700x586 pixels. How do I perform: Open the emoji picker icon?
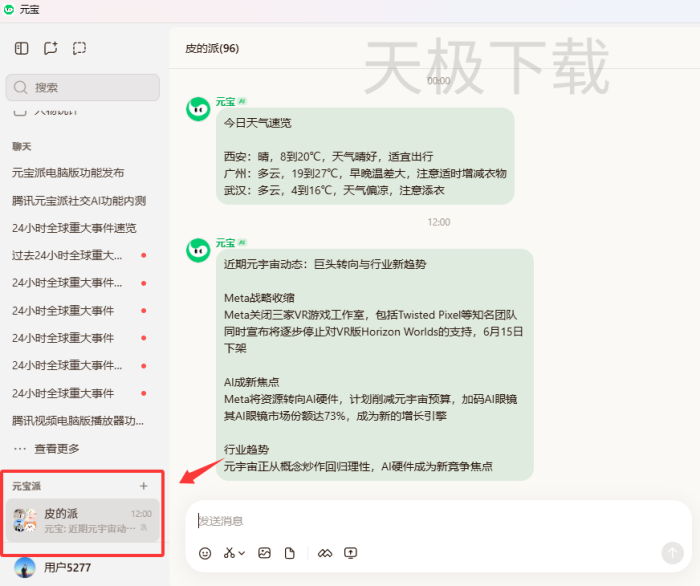[x=205, y=553]
